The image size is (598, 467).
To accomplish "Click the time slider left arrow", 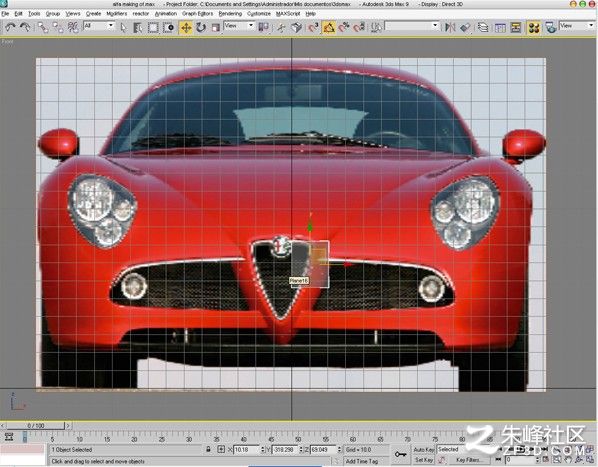I will pyautogui.click(x=3, y=425).
